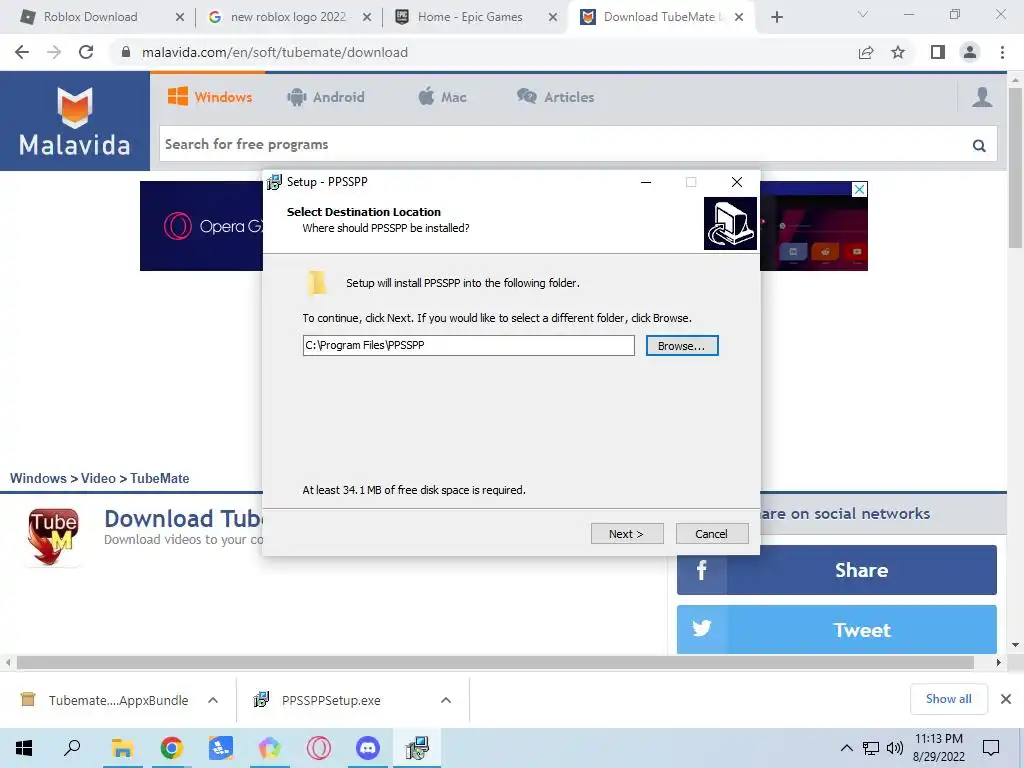Switch to the Home - Epic Games tab
1024x768 pixels.
tap(470, 17)
